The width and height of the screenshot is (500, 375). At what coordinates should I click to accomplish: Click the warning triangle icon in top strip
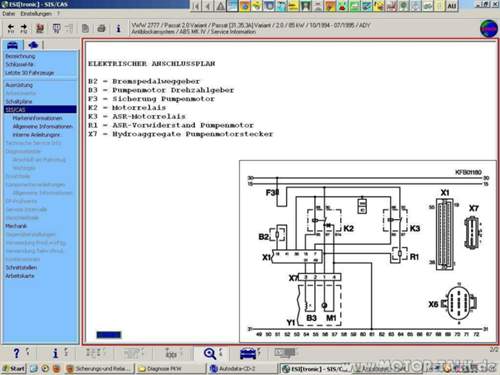point(220,6)
